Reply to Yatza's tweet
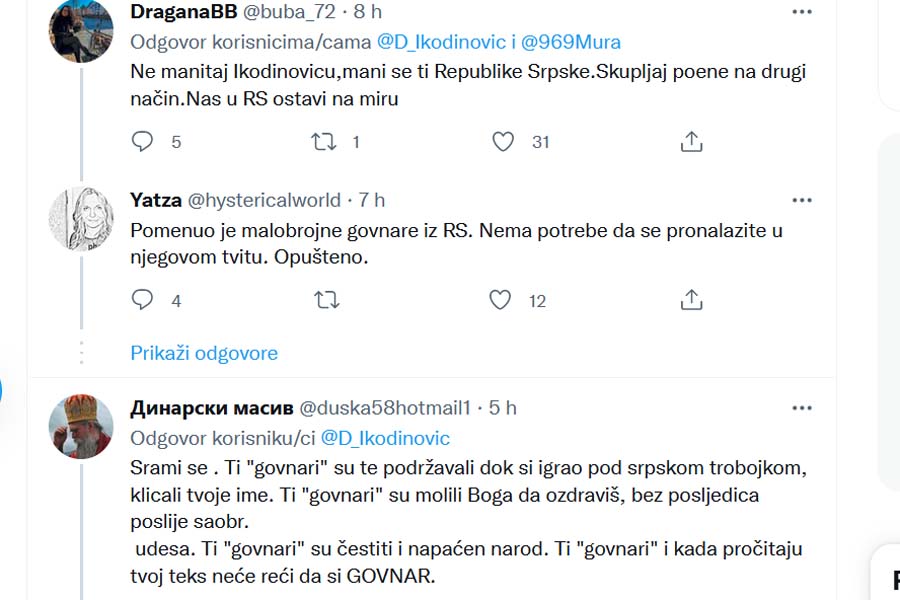Image resolution: width=900 pixels, height=600 pixels. tap(143, 300)
